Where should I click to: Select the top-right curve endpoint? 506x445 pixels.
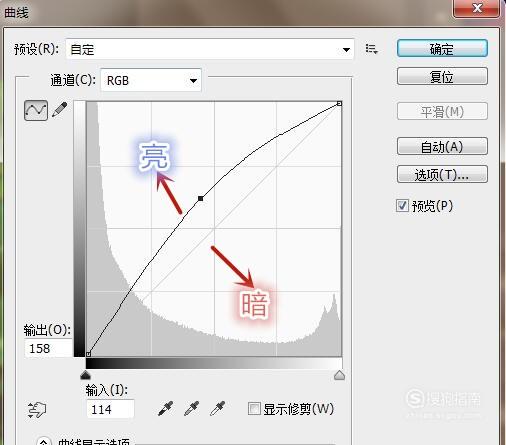click(339, 104)
